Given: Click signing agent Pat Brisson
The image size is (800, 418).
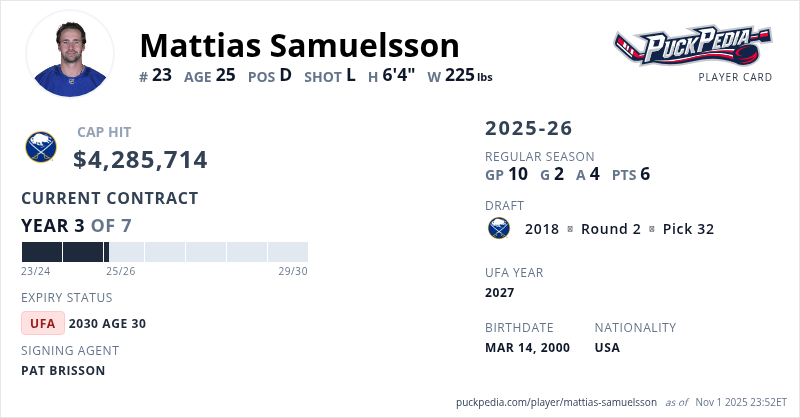Looking at the screenshot, I should coord(63,370).
